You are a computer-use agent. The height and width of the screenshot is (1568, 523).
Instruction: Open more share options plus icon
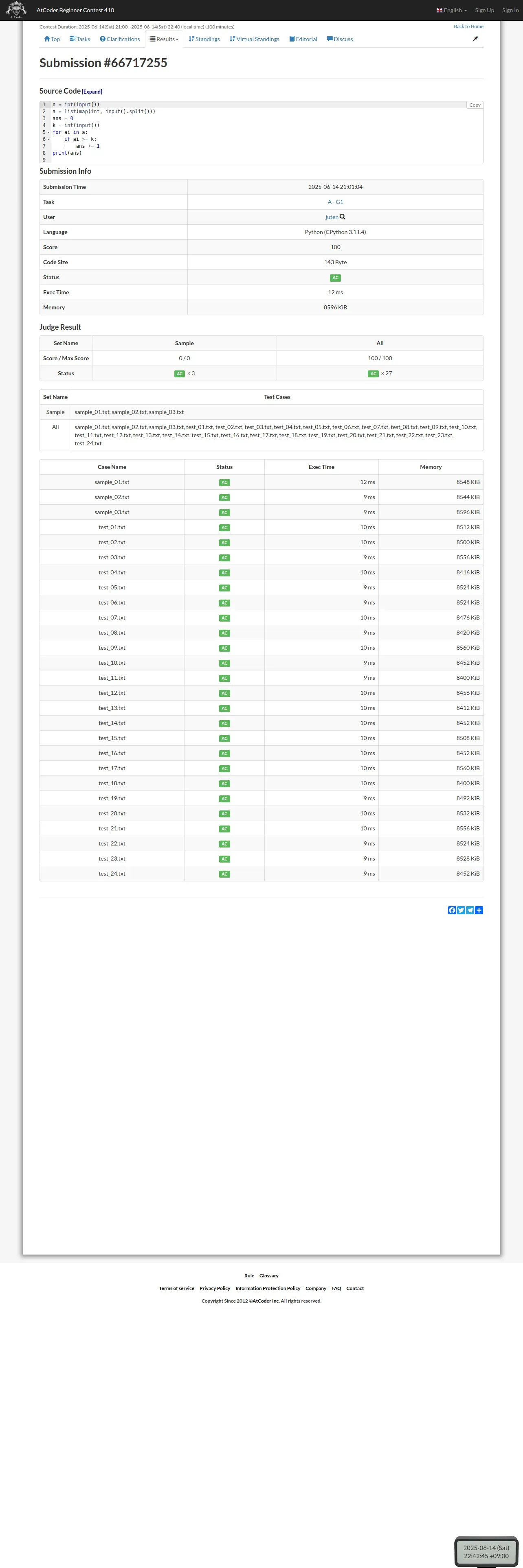(x=479, y=910)
